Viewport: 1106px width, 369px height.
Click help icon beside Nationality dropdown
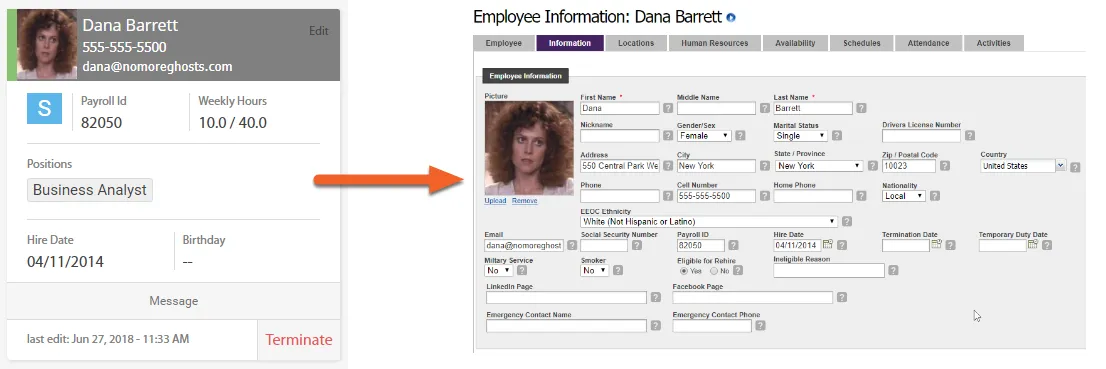tap(935, 196)
